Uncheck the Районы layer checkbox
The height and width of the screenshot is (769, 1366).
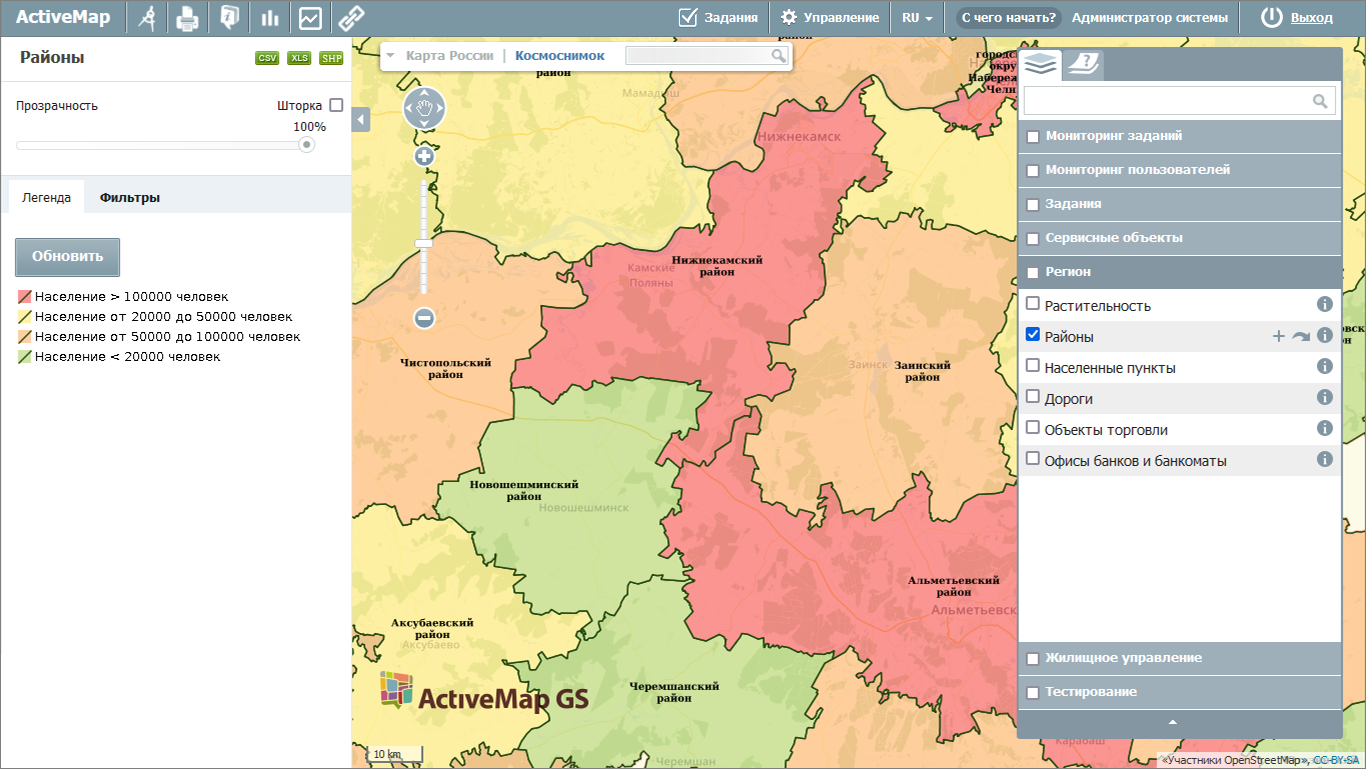coord(1033,335)
